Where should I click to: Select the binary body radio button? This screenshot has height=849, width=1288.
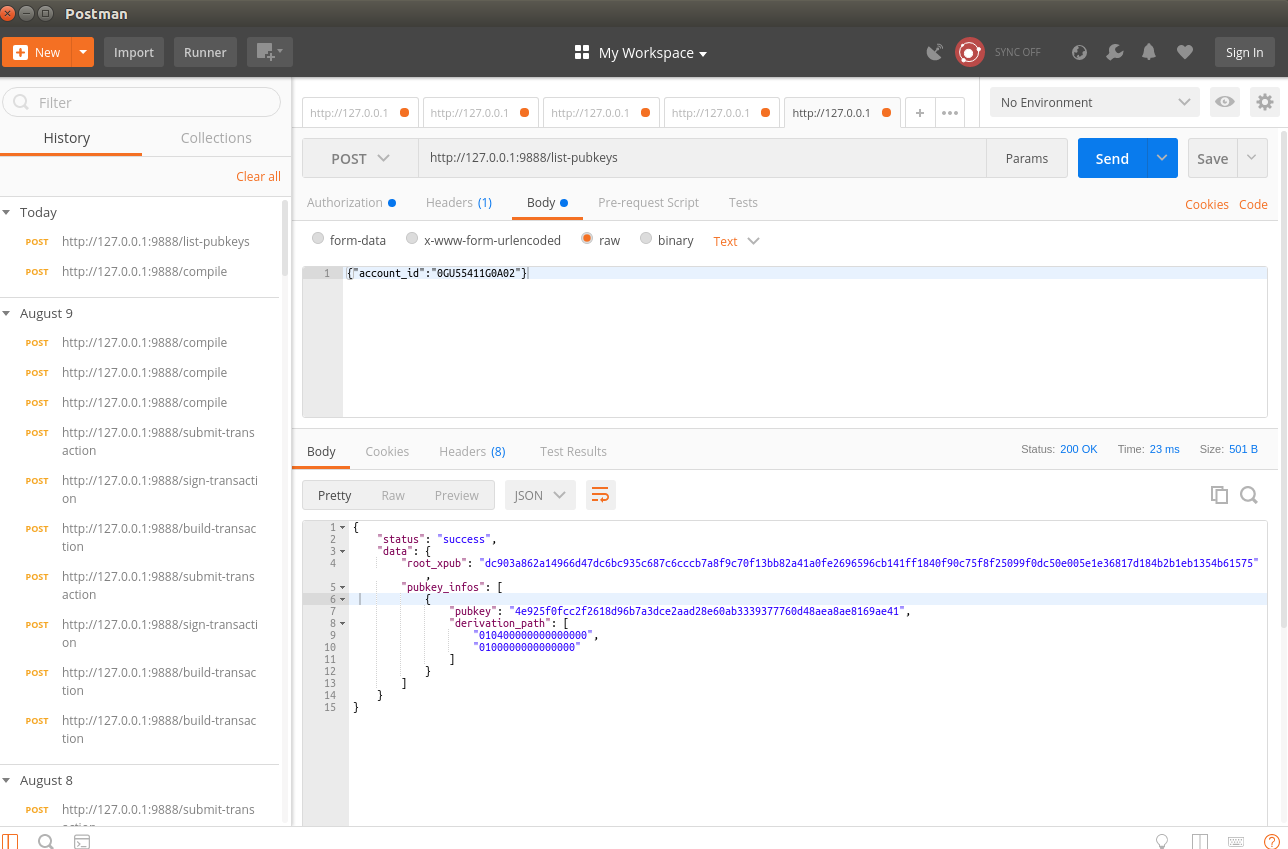point(646,239)
